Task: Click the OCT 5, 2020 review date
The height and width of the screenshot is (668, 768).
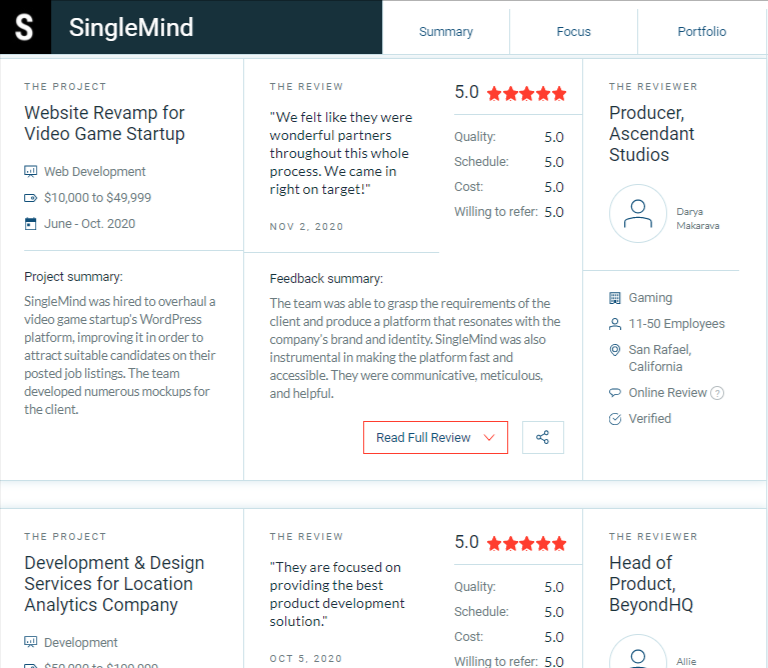Action: click(306, 659)
